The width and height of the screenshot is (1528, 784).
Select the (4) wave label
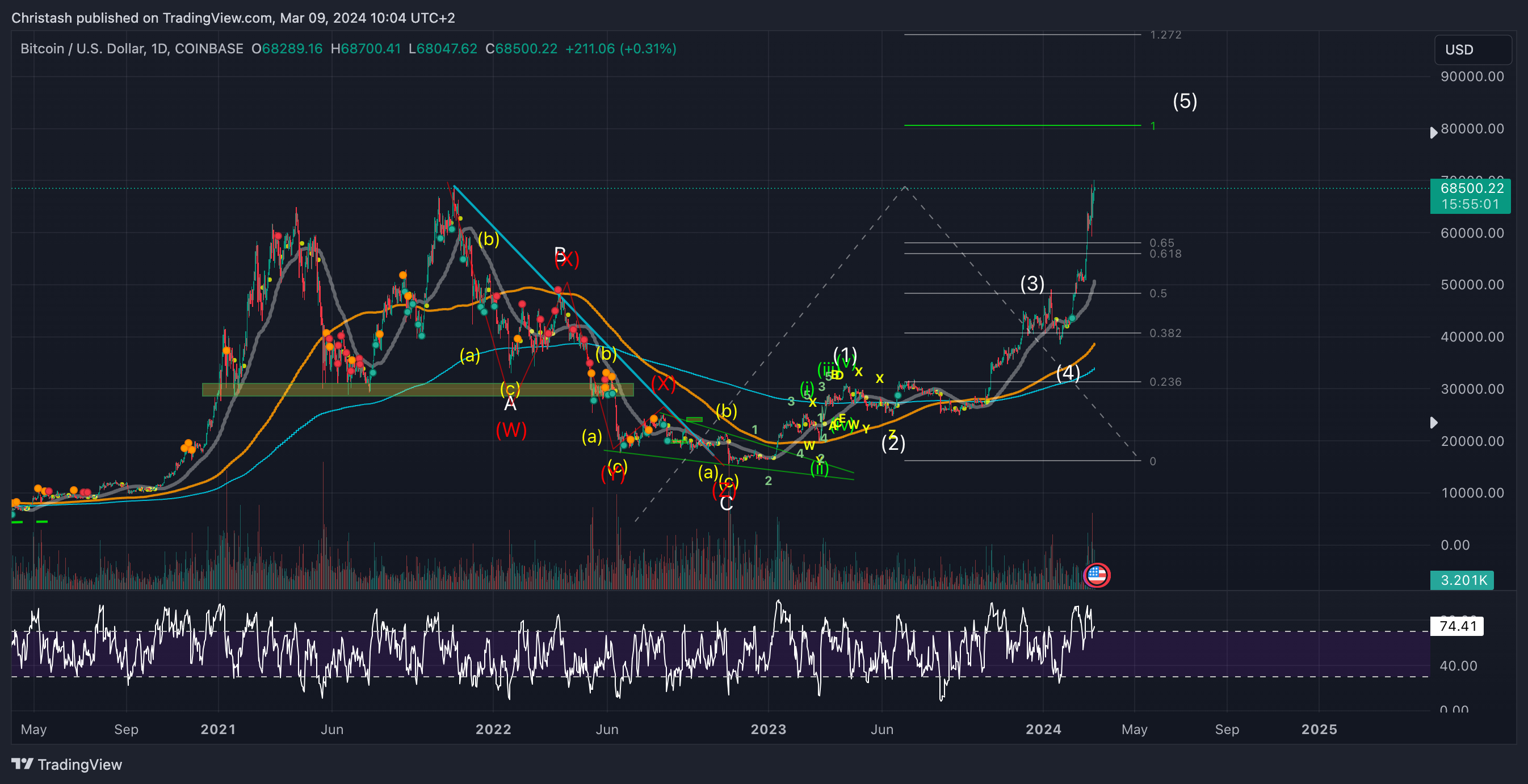1068,373
